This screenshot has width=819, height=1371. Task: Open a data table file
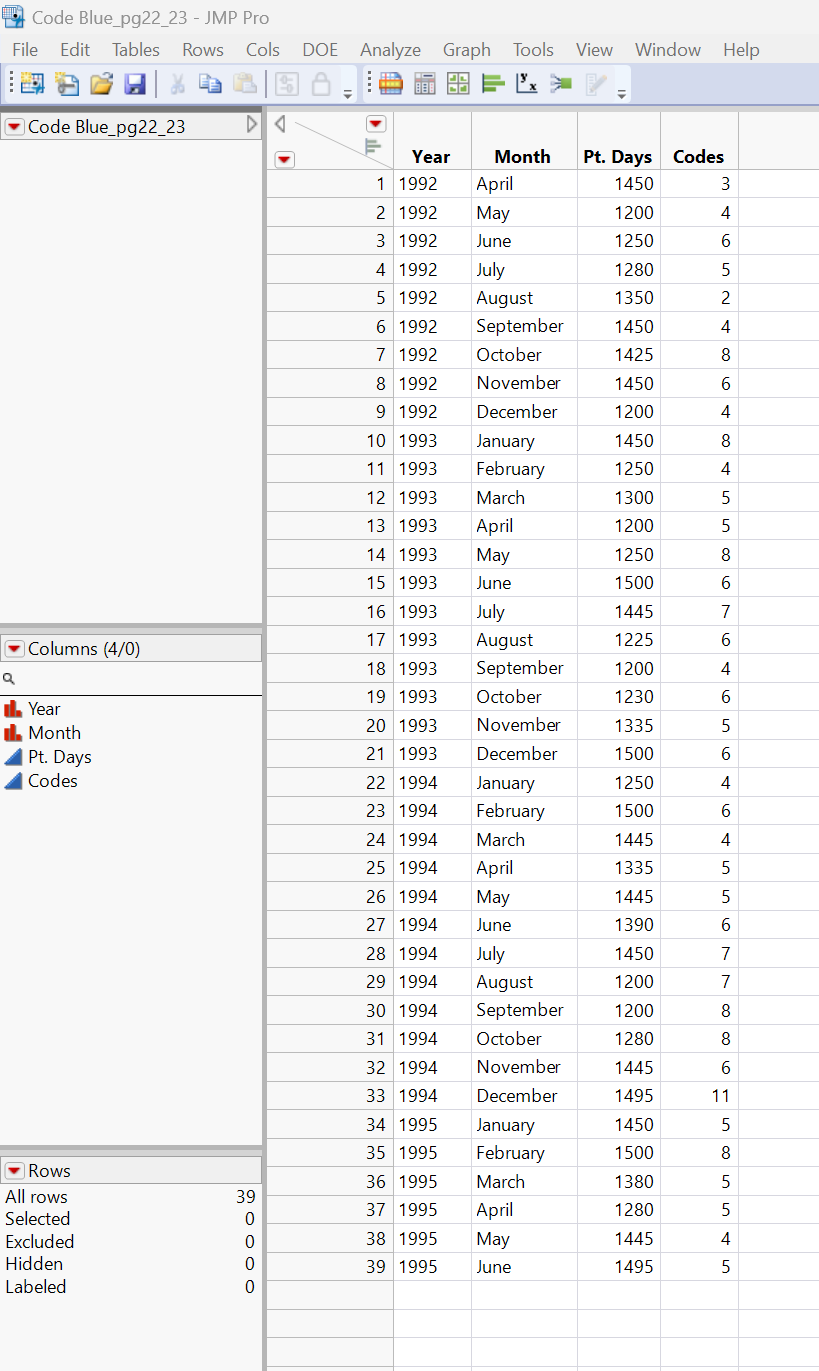tap(100, 83)
